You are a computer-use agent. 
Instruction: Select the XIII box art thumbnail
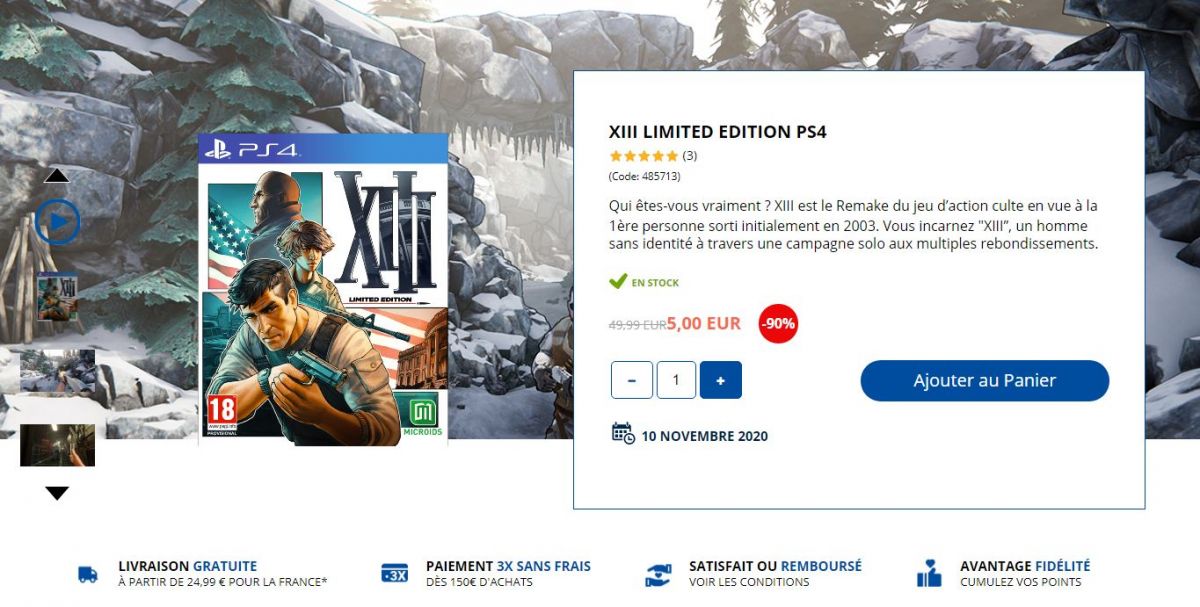57,296
